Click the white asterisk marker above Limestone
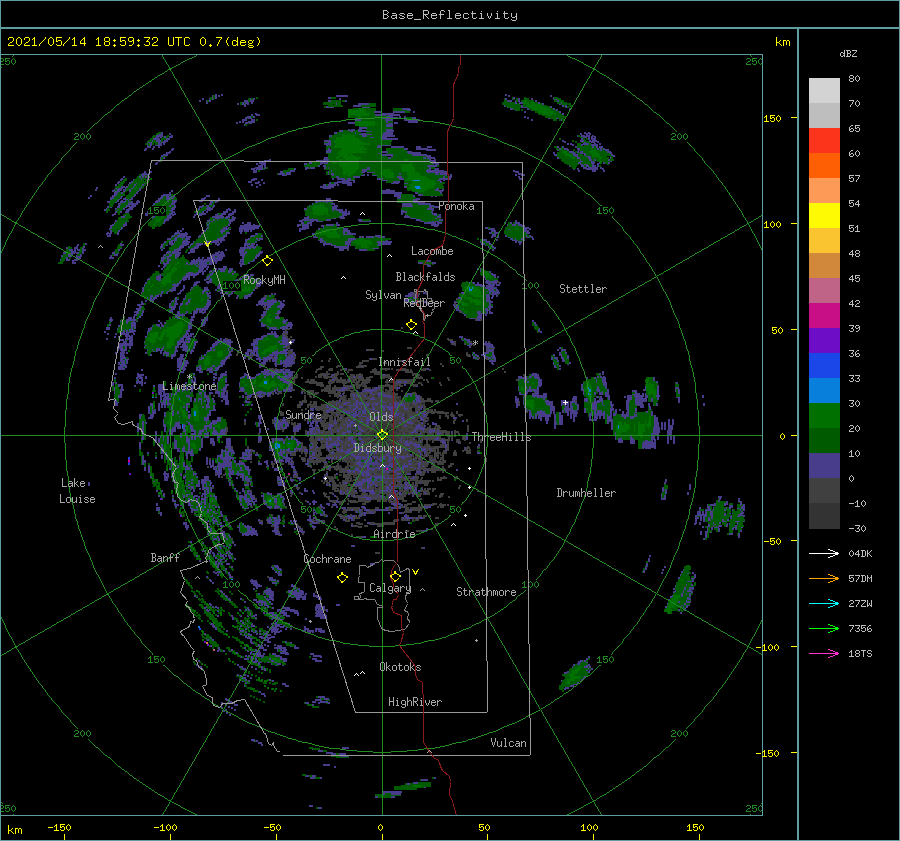The height and width of the screenshot is (841, 900). tap(189, 377)
